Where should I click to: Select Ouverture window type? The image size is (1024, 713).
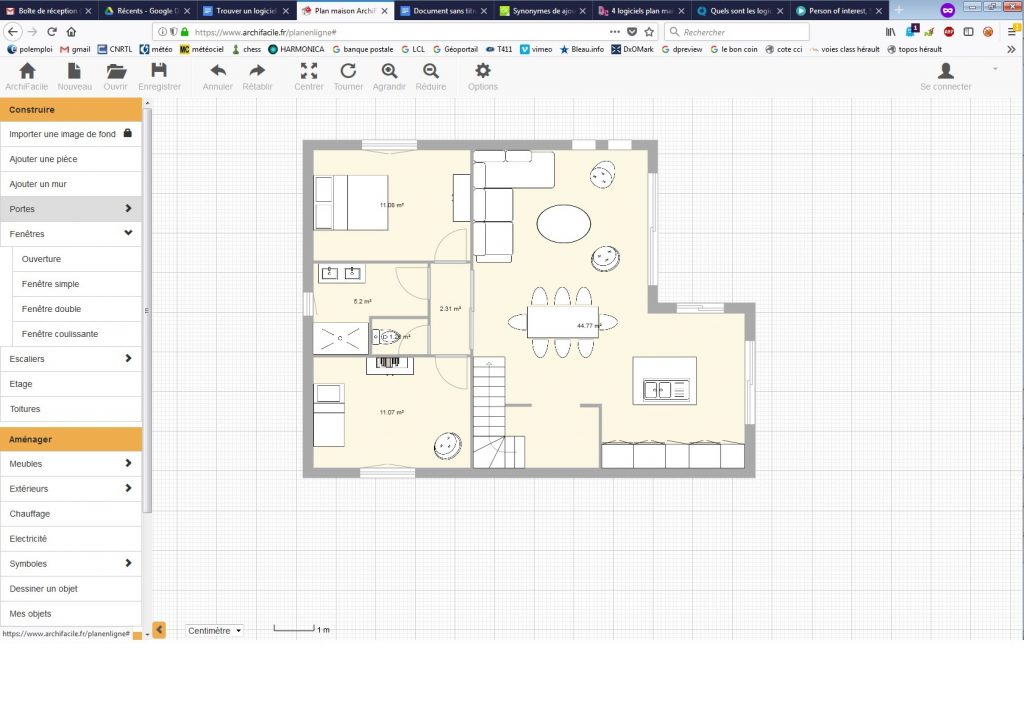tap(77, 259)
